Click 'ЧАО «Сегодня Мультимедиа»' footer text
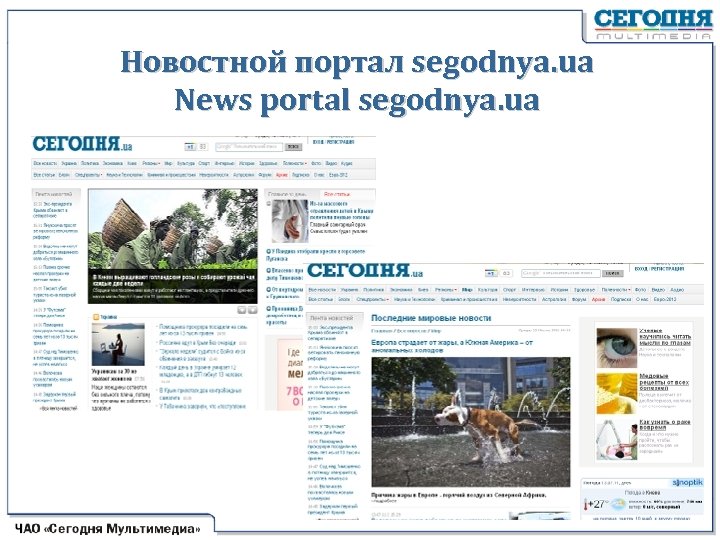 coord(108,529)
